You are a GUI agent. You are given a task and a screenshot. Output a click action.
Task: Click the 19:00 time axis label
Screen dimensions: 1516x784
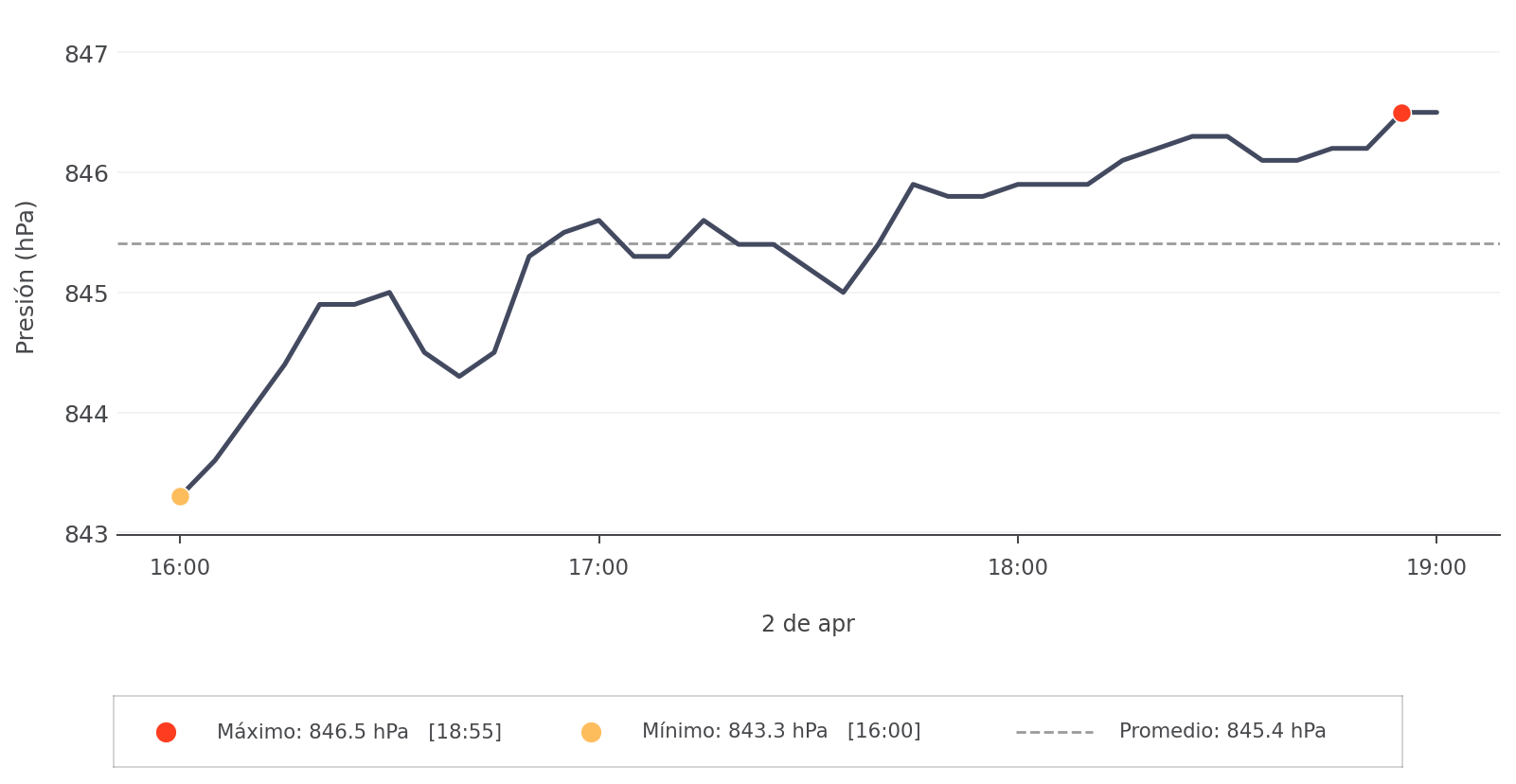pyautogui.click(x=1436, y=568)
